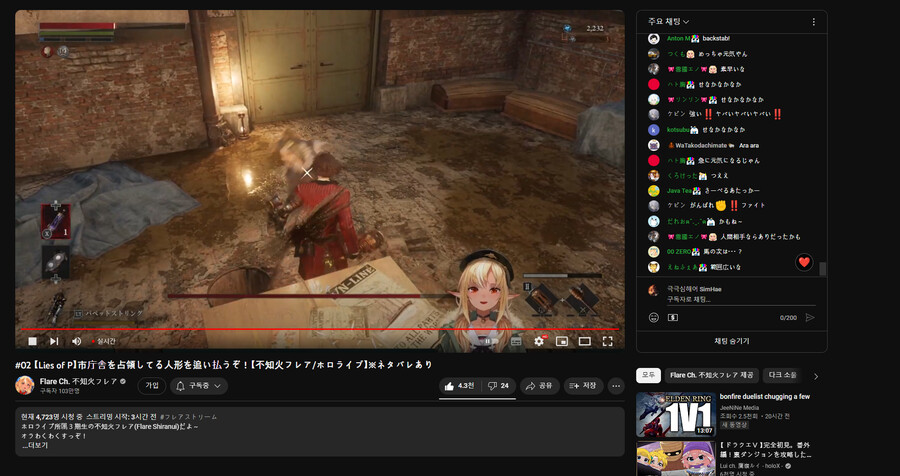Open chat options three-dot menu

coord(813,21)
